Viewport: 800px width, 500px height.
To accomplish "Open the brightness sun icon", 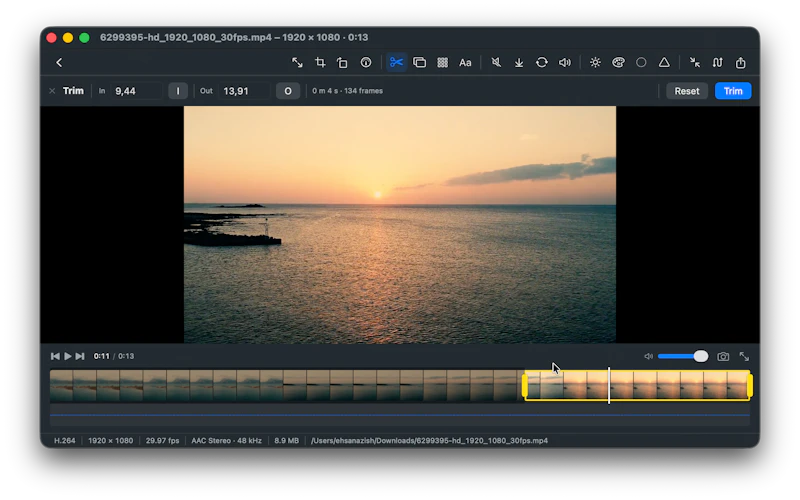I will pyautogui.click(x=595, y=63).
